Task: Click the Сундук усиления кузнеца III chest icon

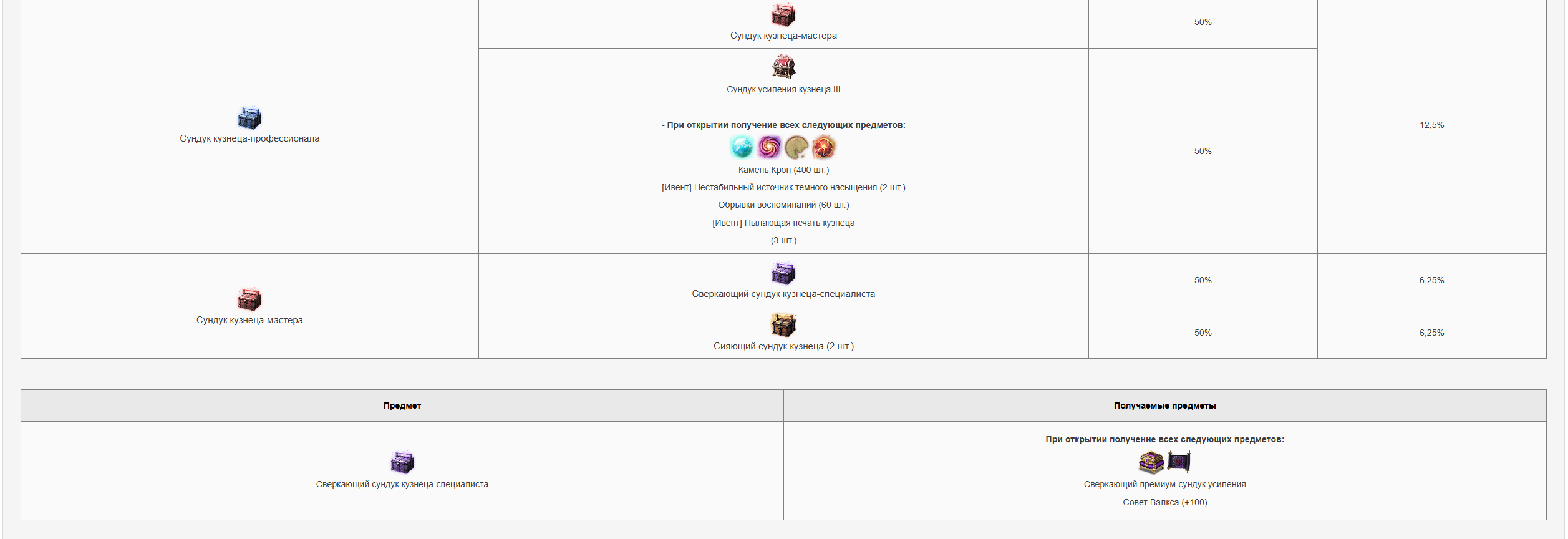Action: pos(783,66)
